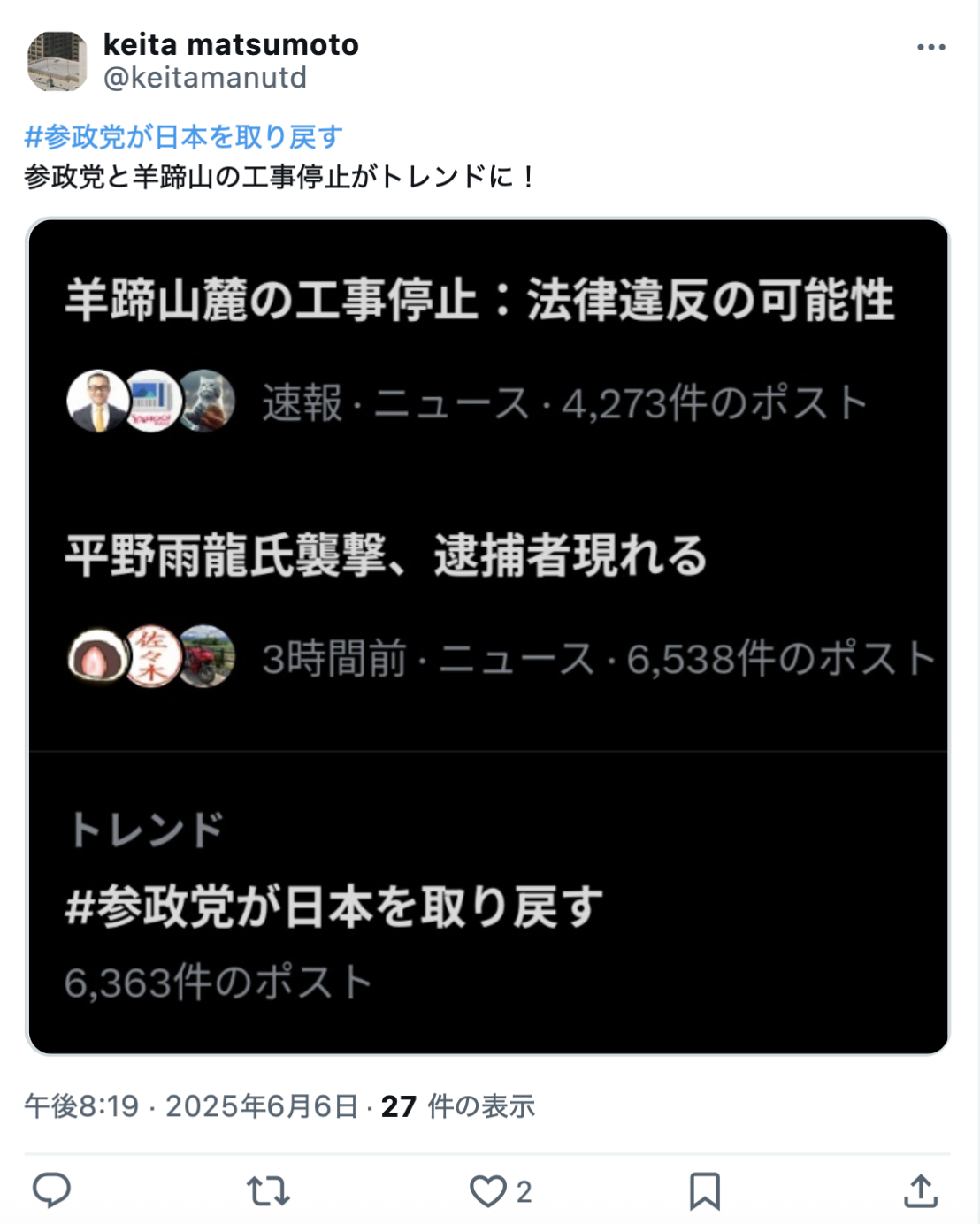Open the reply comment icon
Screen dimensions: 980x1224
(51, 1190)
